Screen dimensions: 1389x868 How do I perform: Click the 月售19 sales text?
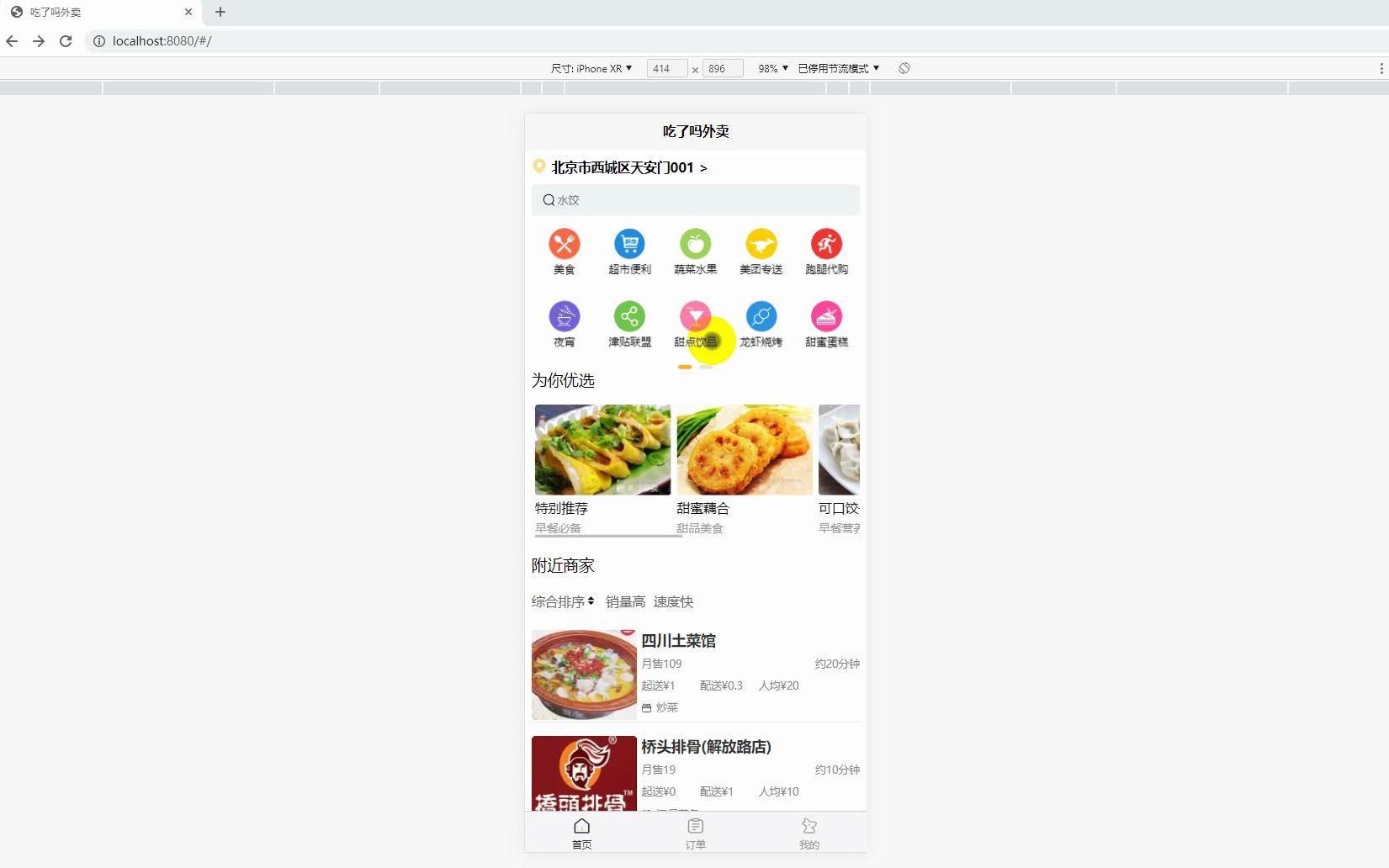pos(658,770)
